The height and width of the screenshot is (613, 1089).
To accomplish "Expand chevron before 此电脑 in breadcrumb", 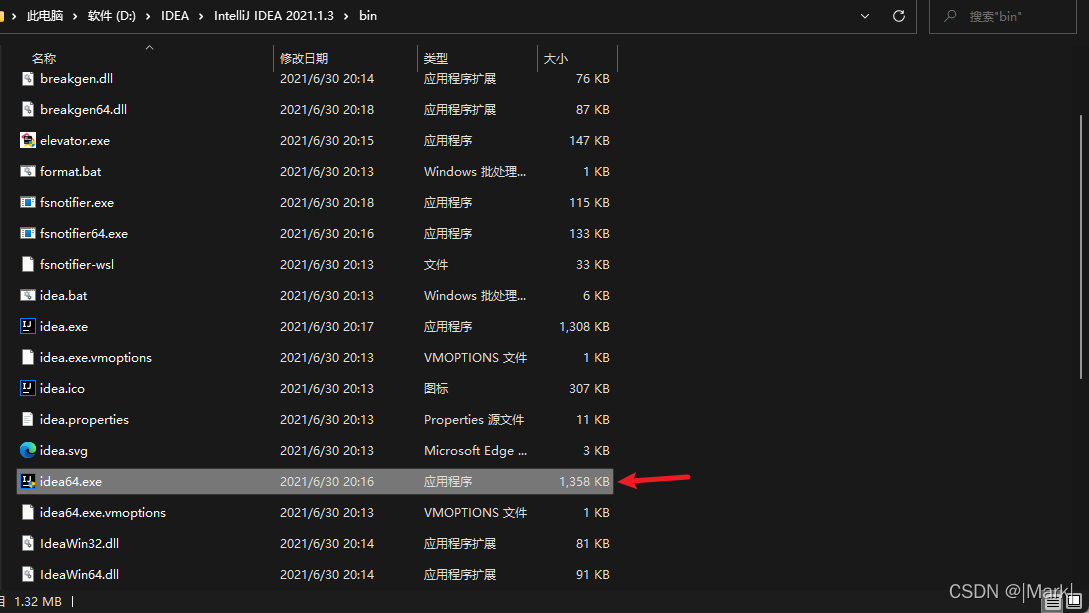I will pos(14,16).
